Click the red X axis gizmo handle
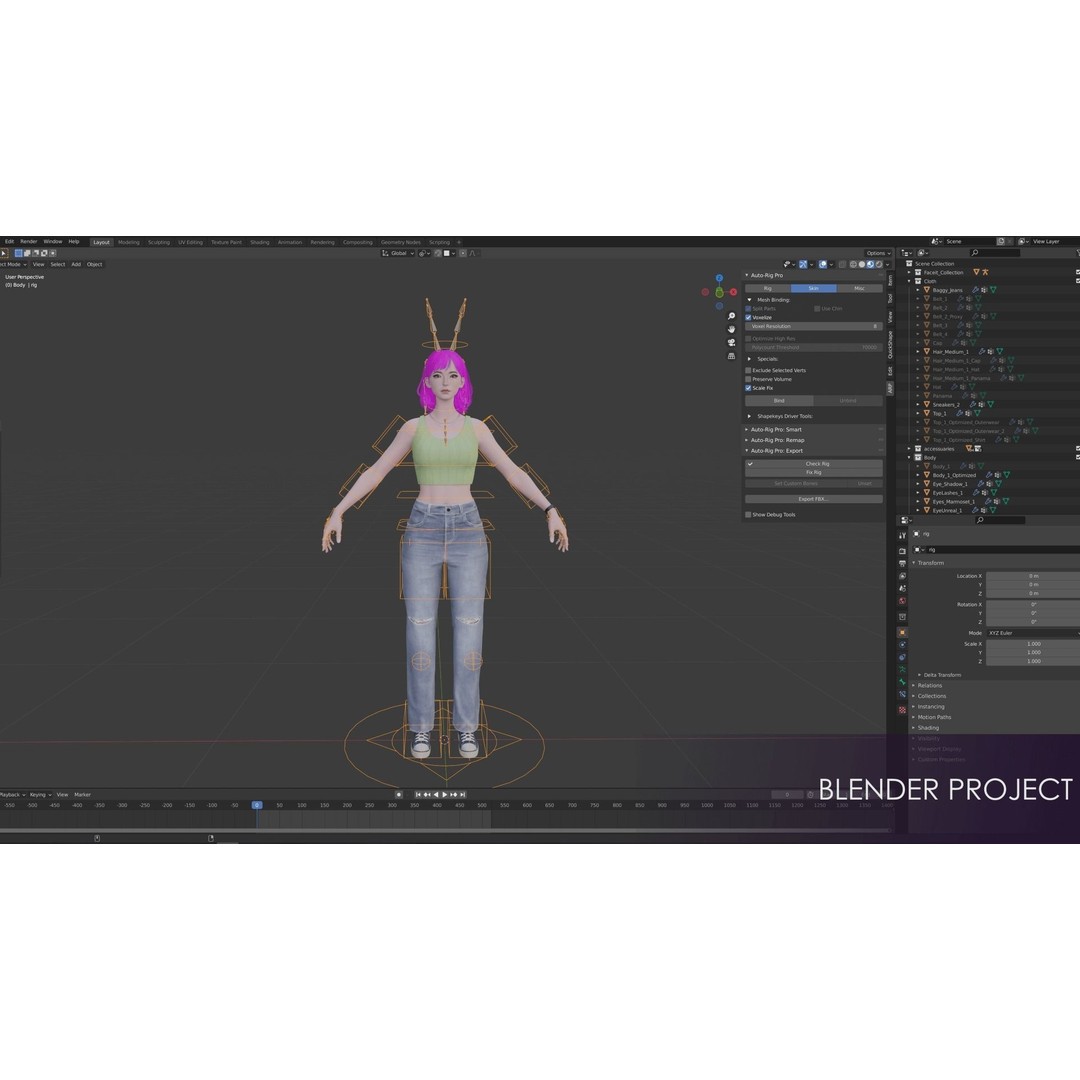This screenshot has height=1080, width=1080. [x=734, y=292]
